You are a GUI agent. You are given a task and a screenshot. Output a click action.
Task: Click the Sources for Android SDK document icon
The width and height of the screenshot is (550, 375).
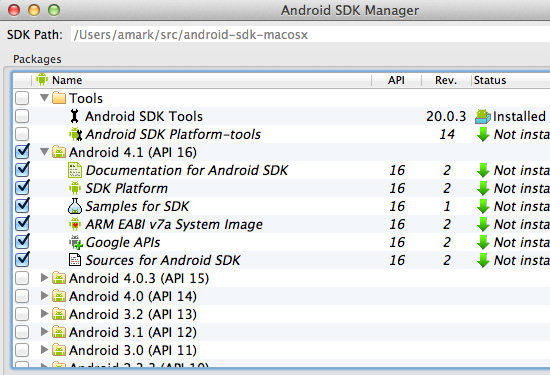pos(75,260)
